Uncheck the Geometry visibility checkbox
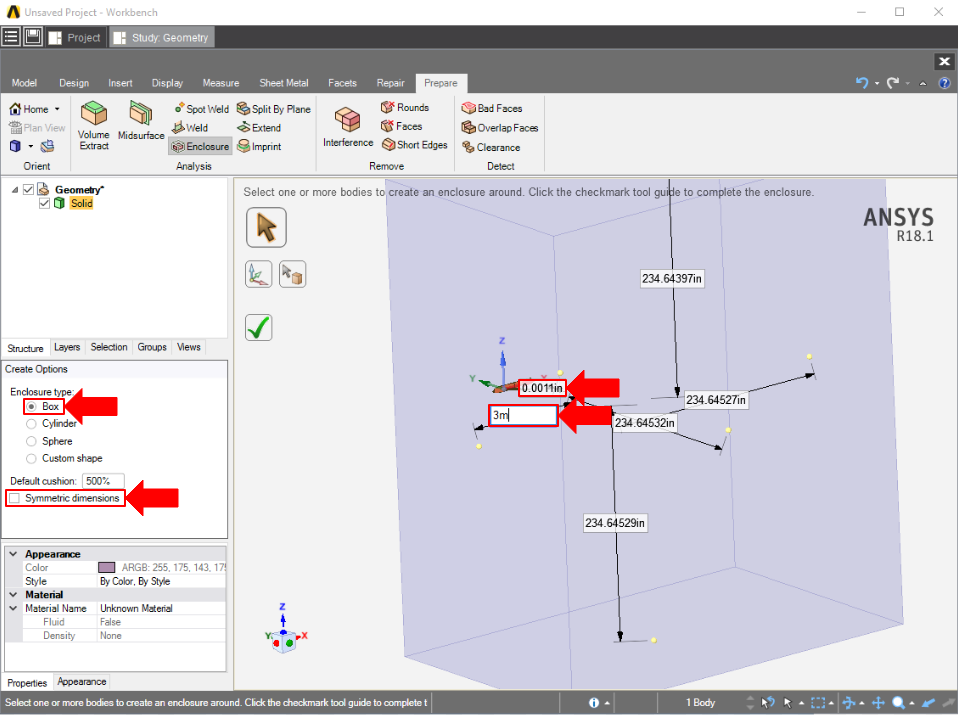Image resolution: width=958 pixels, height=715 pixels. pos(28,189)
